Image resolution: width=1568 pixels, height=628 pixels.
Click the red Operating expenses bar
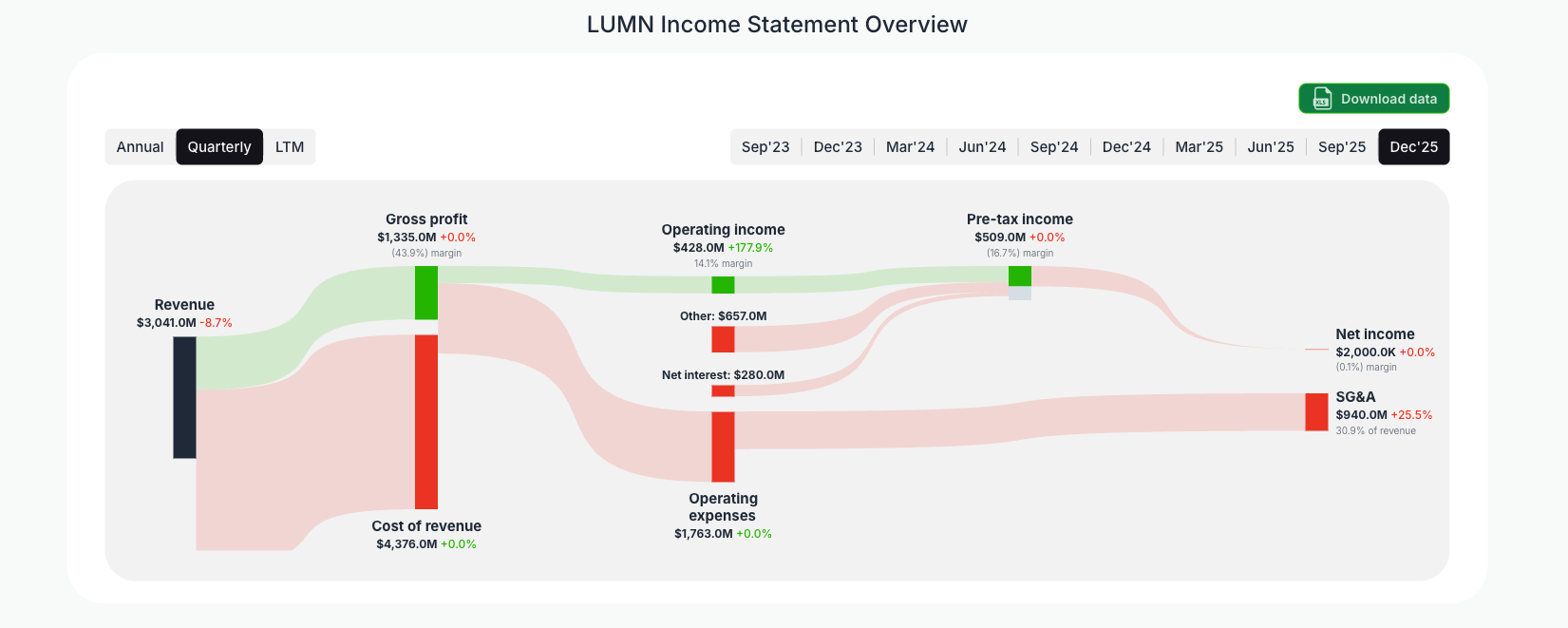click(723, 447)
